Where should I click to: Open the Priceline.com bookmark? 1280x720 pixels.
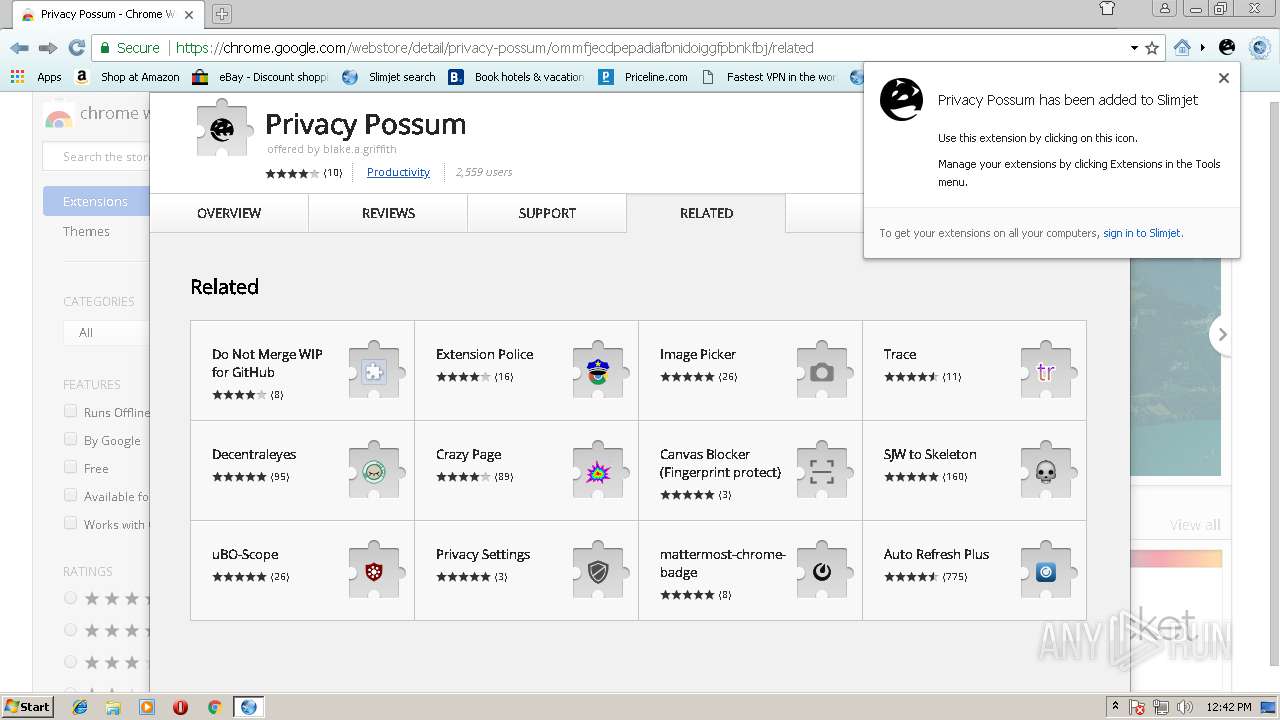click(643, 77)
